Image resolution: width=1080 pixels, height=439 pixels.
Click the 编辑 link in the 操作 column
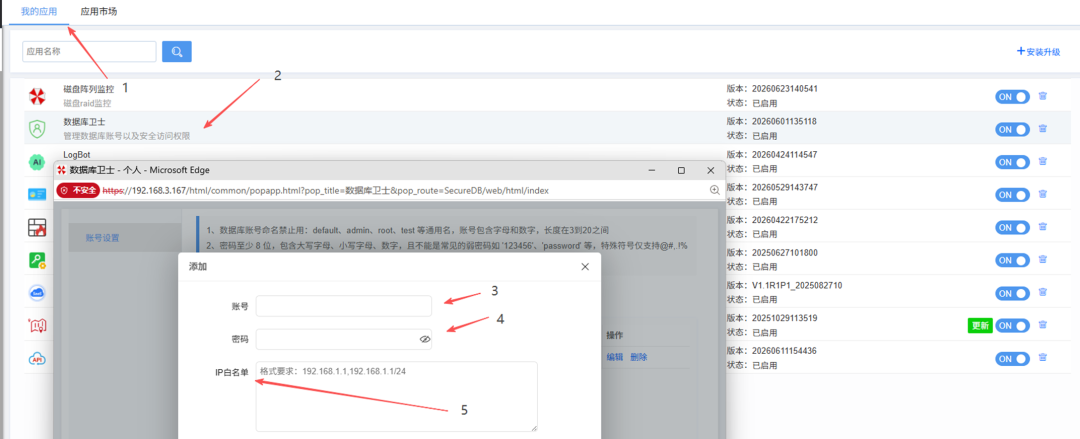[614, 357]
